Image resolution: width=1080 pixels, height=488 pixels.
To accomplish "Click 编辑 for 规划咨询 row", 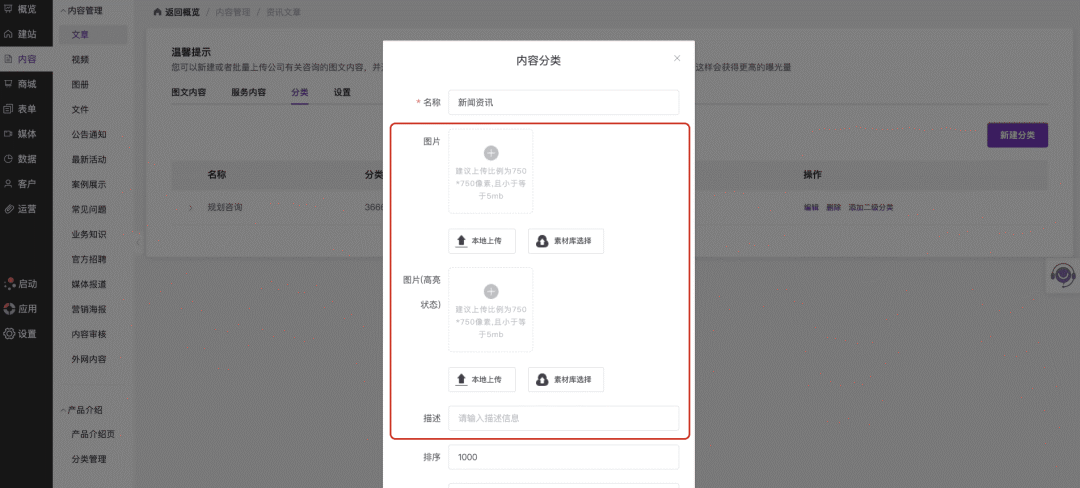I will pos(811,207).
